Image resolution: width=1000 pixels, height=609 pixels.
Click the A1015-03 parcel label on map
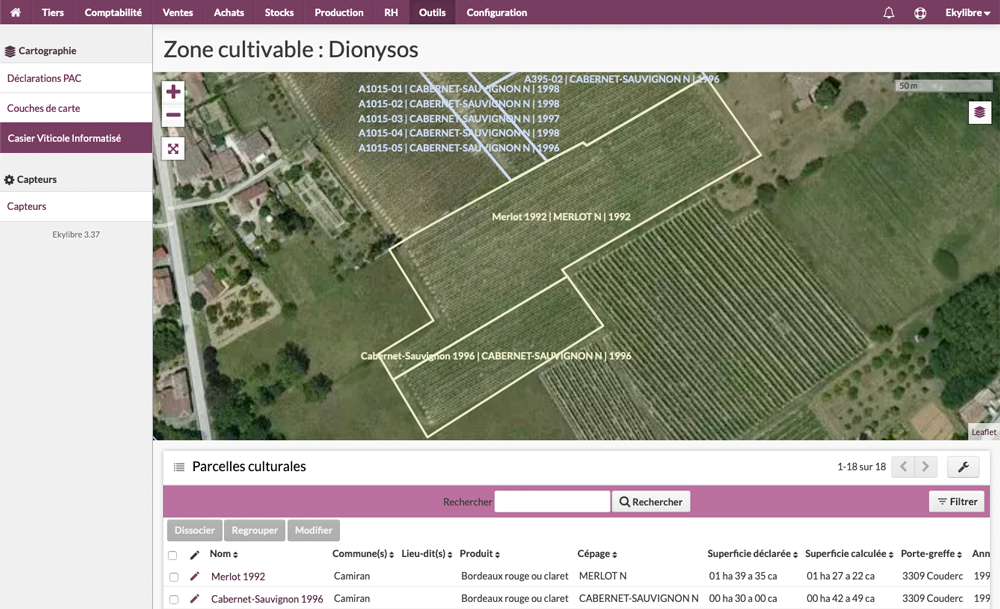(459, 119)
